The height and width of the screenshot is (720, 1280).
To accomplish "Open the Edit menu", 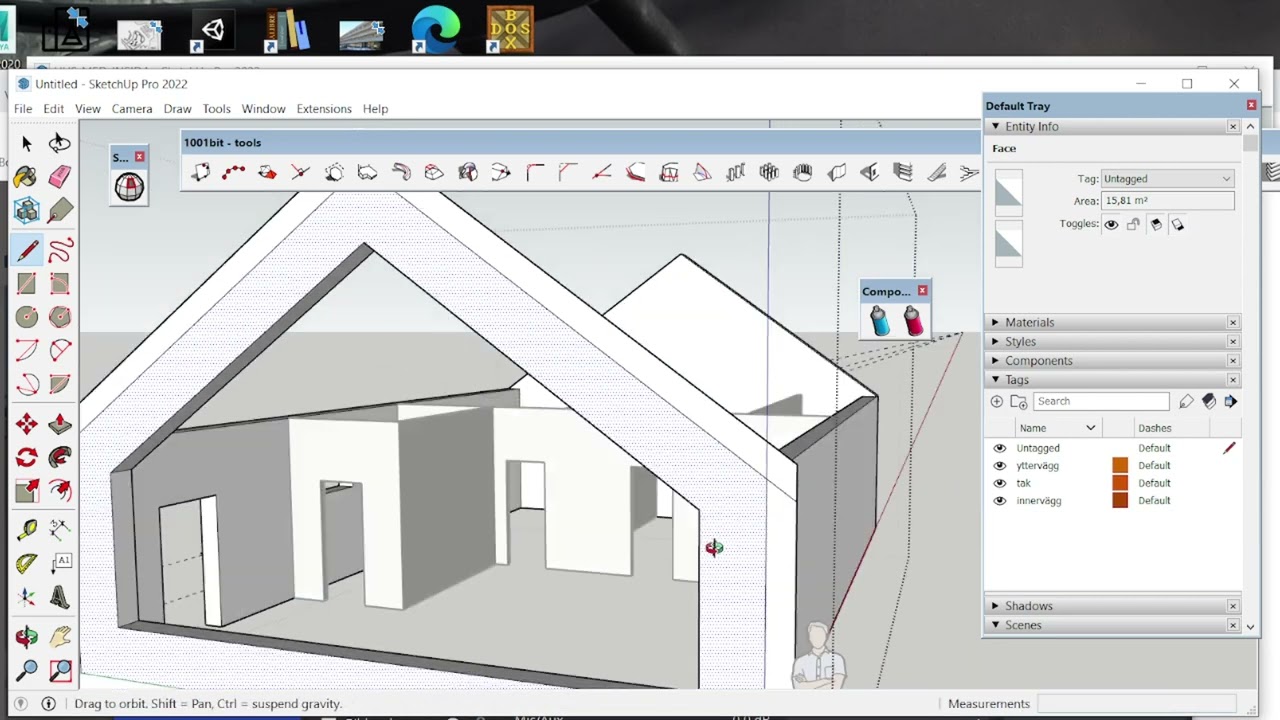I will pyautogui.click(x=53, y=109).
